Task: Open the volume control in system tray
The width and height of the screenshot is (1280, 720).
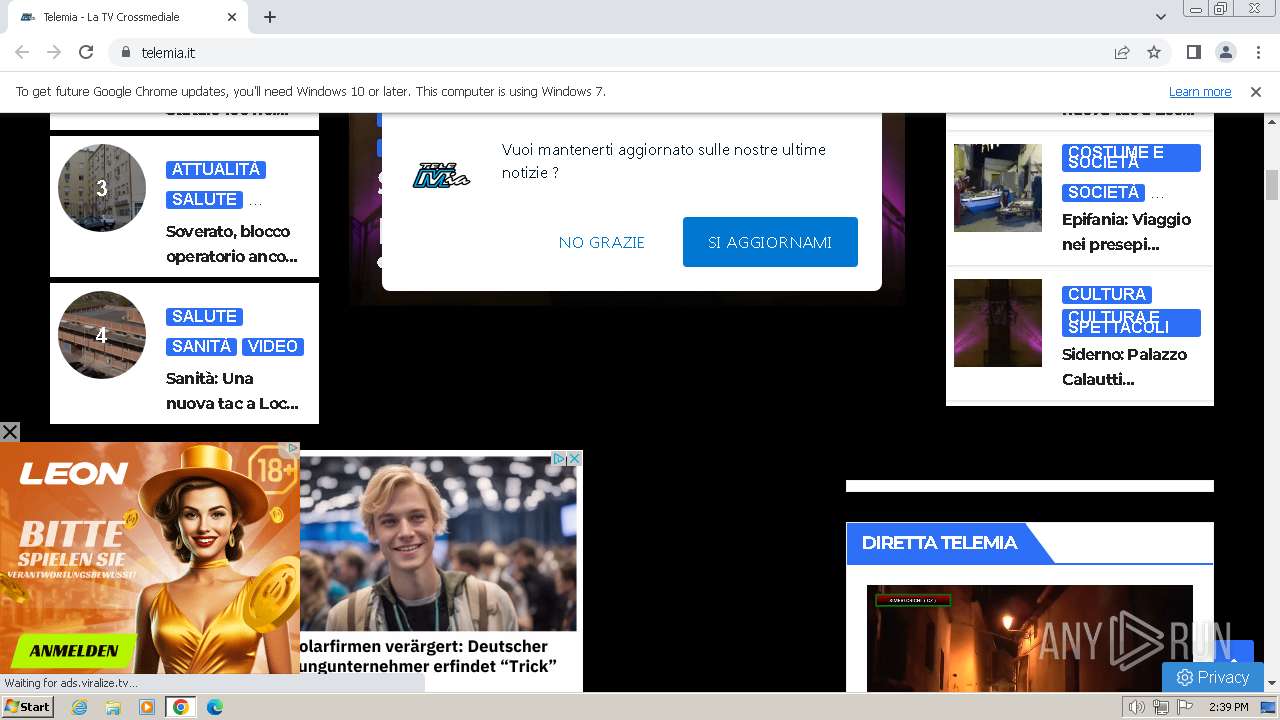Action: pyautogui.click(x=1137, y=707)
